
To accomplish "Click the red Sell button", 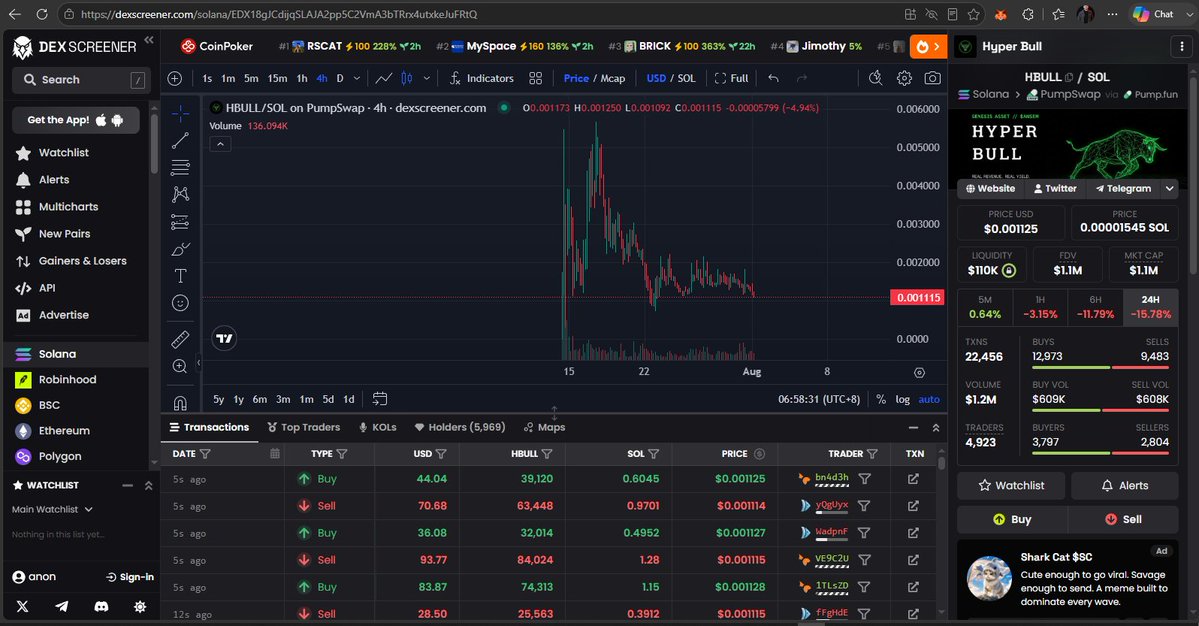I will coord(1123,519).
